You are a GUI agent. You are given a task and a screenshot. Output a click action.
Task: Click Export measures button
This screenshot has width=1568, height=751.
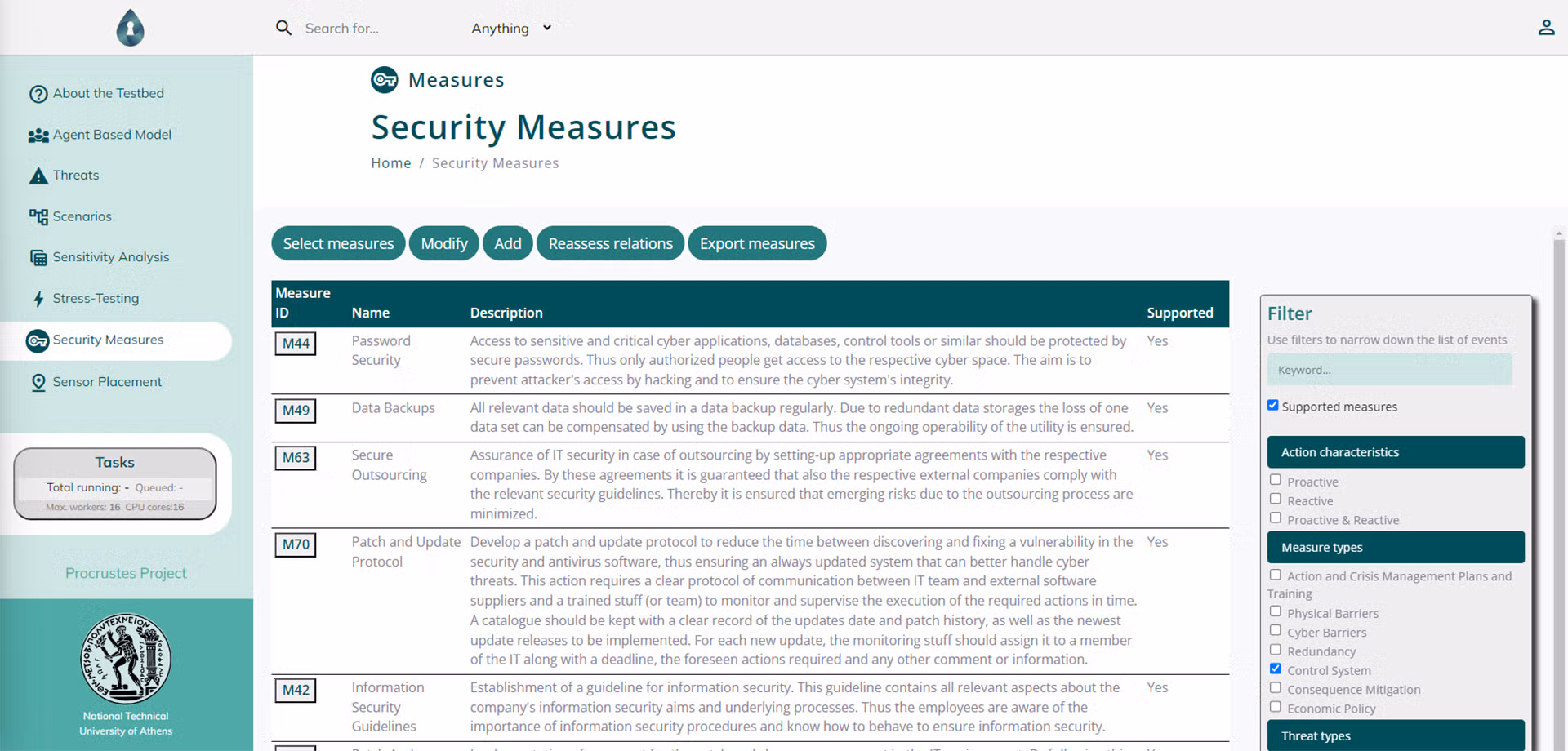[x=757, y=243]
